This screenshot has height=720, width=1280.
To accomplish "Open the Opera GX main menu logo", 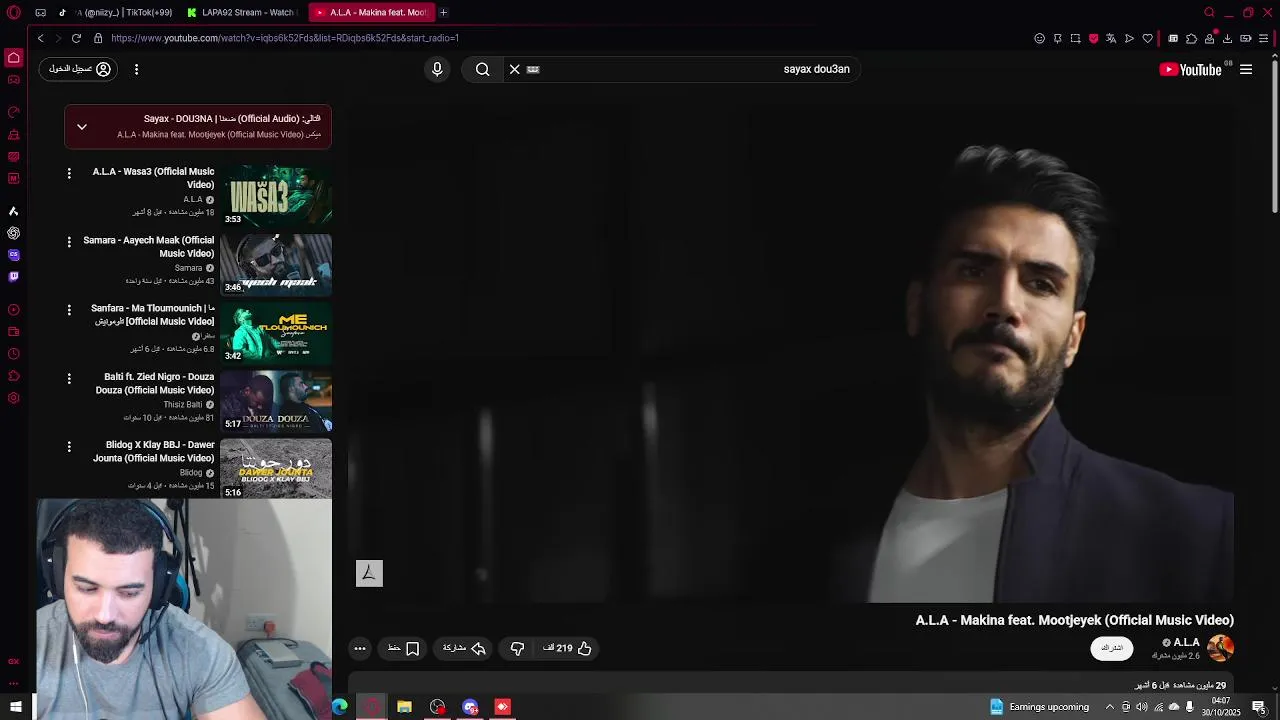I will click(13, 12).
